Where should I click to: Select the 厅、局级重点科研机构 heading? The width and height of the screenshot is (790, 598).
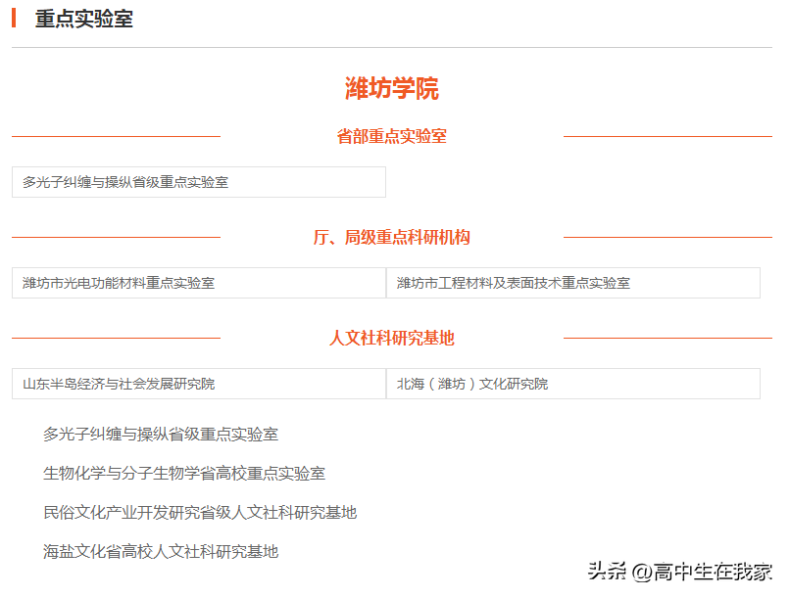coord(391,237)
